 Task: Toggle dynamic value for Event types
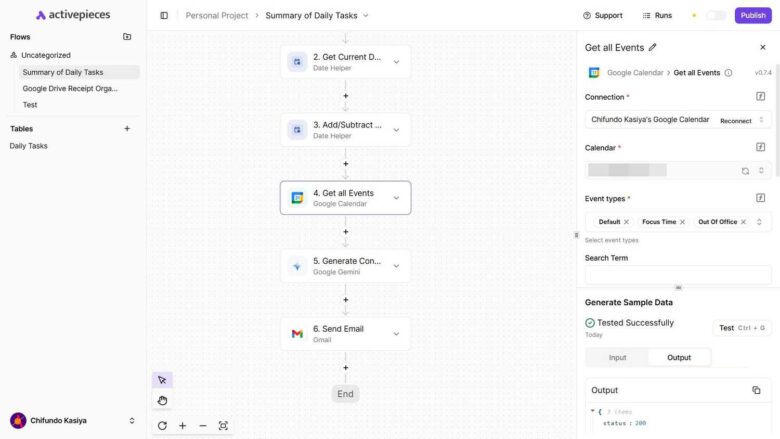(x=761, y=198)
